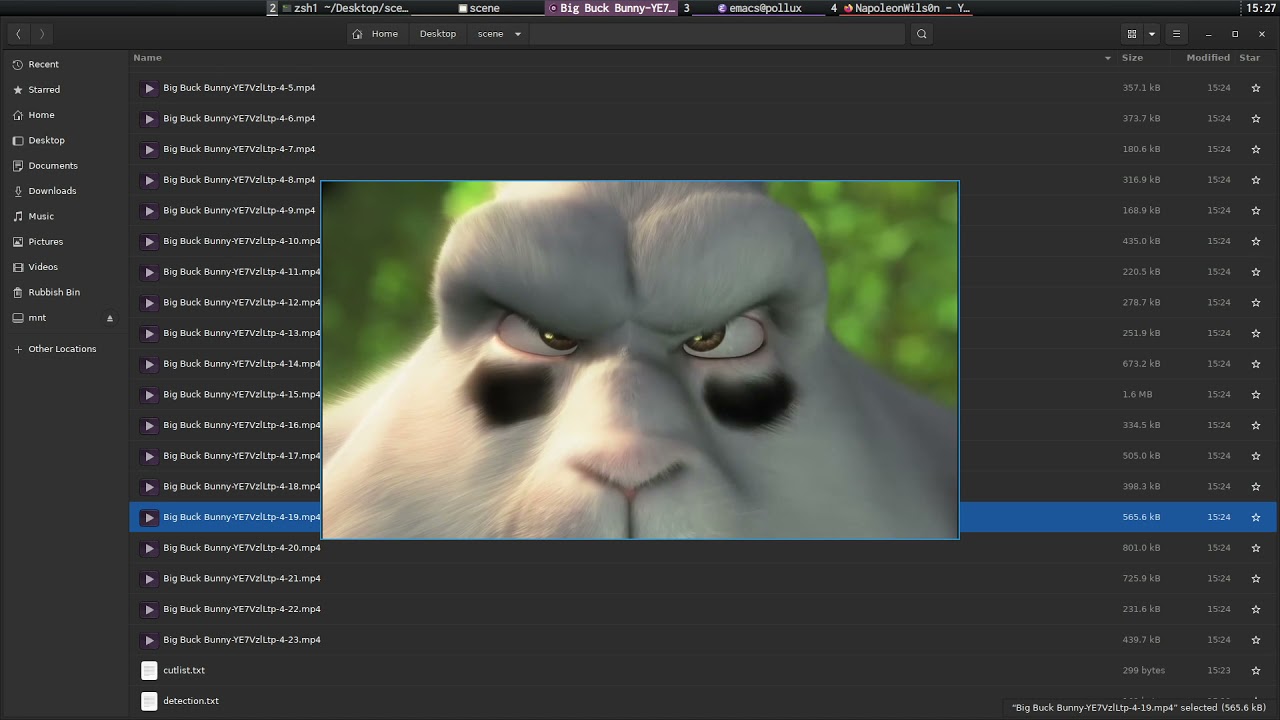Viewport: 1280px width, 720px height.
Task: Sort by the Modified column header
Action: pos(1208,58)
